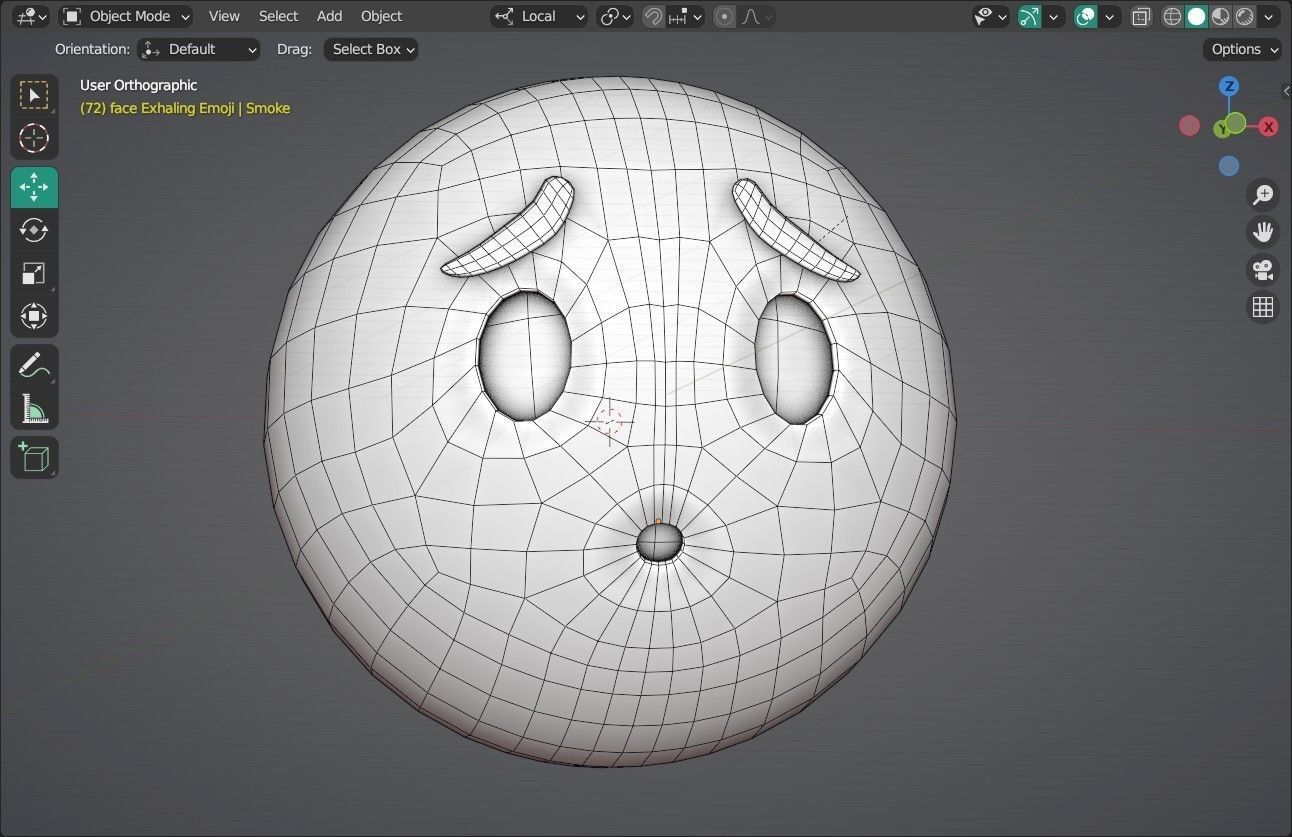Toggle proportional editing
1292x837 pixels.
(x=725, y=16)
